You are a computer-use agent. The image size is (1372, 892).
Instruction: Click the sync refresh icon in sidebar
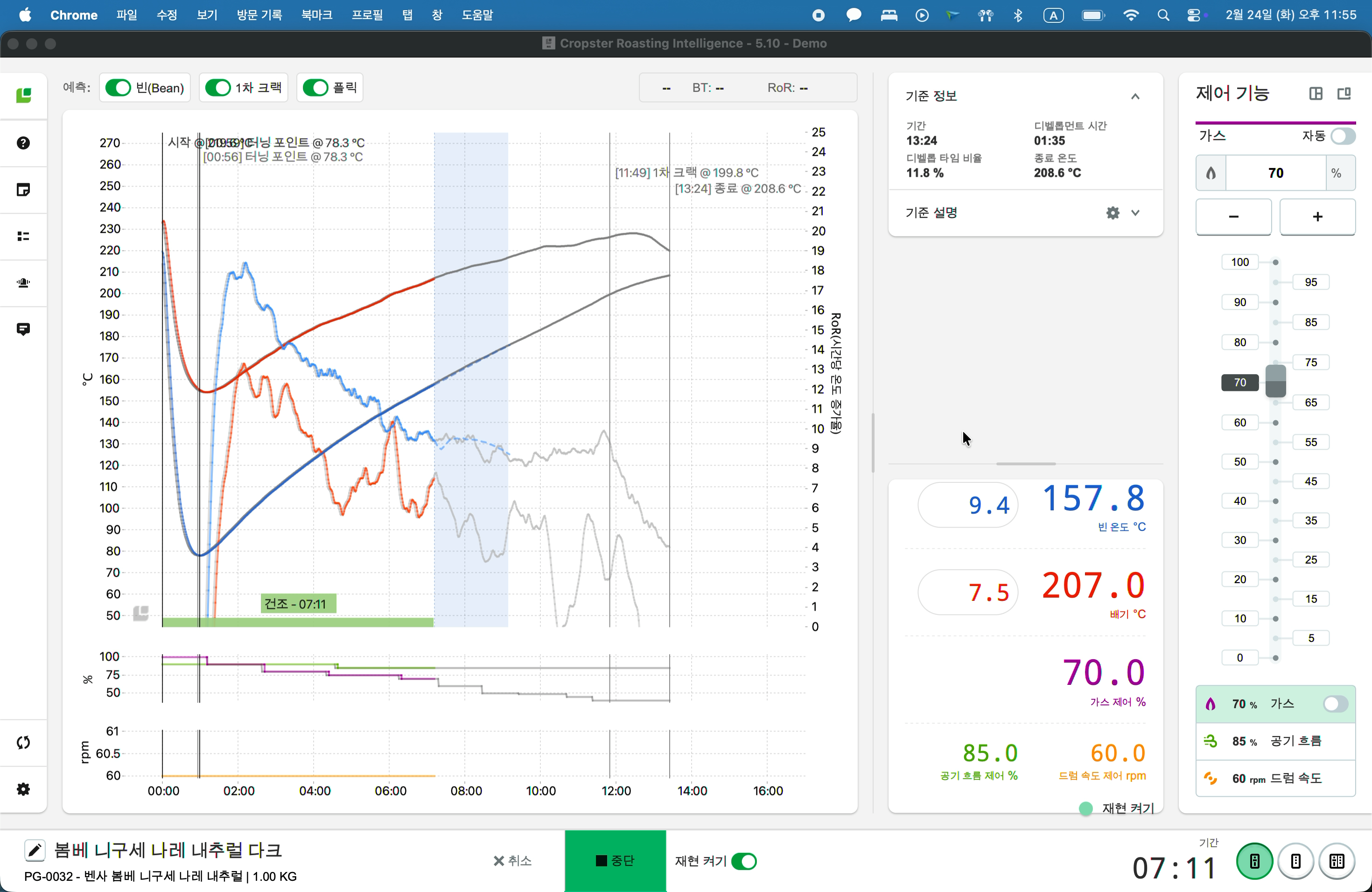click(23, 742)
